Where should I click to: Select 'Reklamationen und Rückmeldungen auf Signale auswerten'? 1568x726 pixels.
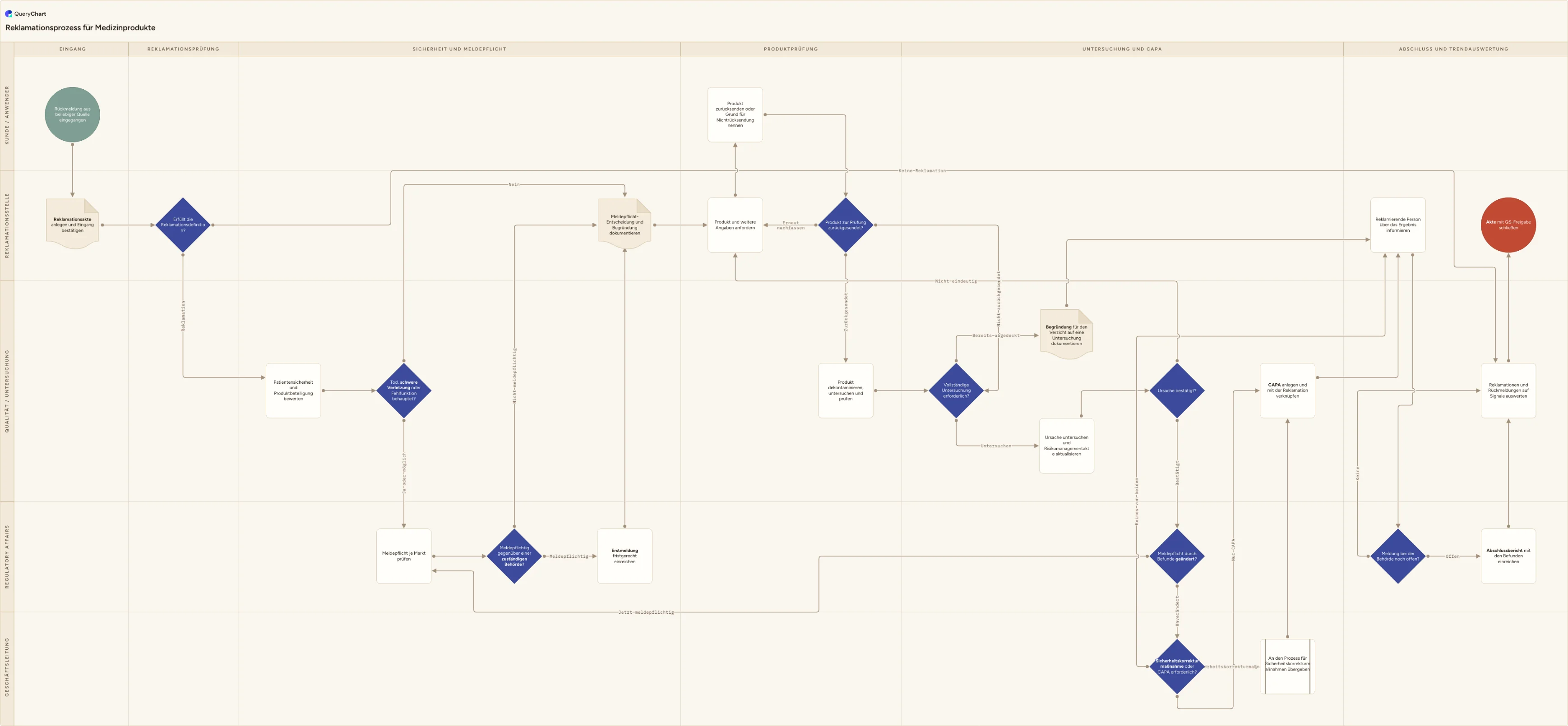(1508, 391)
